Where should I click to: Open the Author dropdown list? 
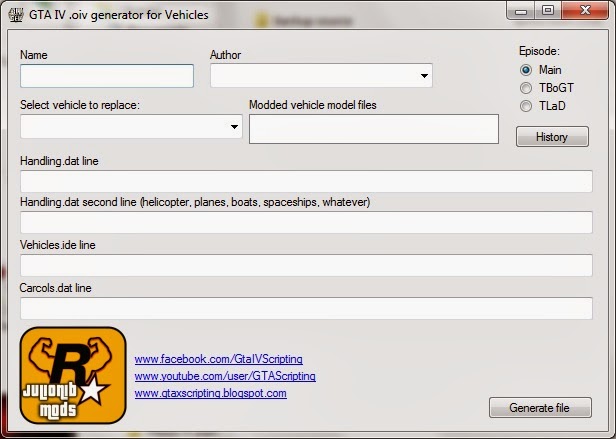point(424,75)
